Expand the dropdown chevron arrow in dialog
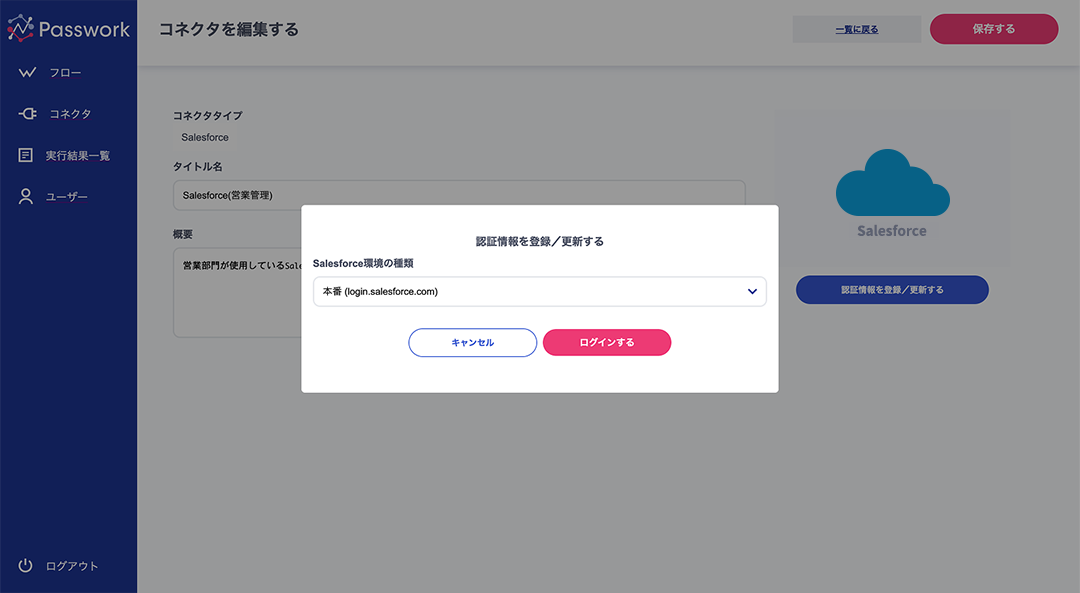Image resolution: width=1080 pixels, height=593 pixels. click(x=752, y=291)
